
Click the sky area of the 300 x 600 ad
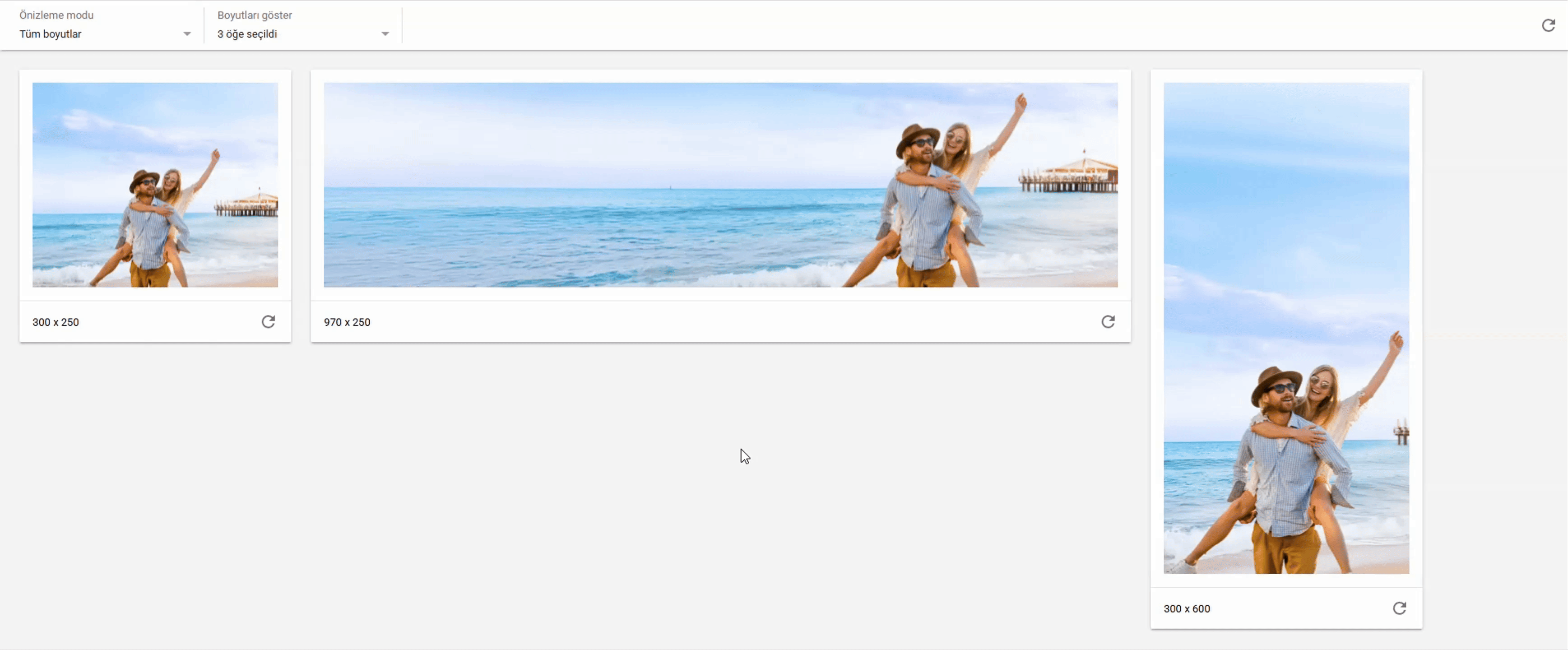1285,182
